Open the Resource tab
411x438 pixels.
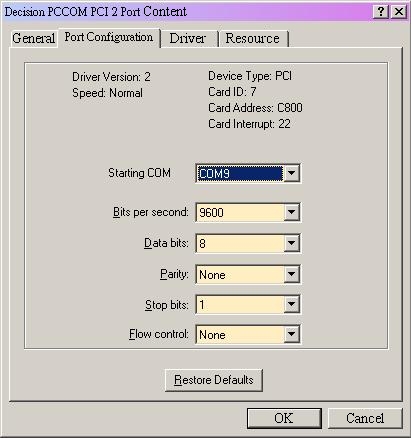252,39
